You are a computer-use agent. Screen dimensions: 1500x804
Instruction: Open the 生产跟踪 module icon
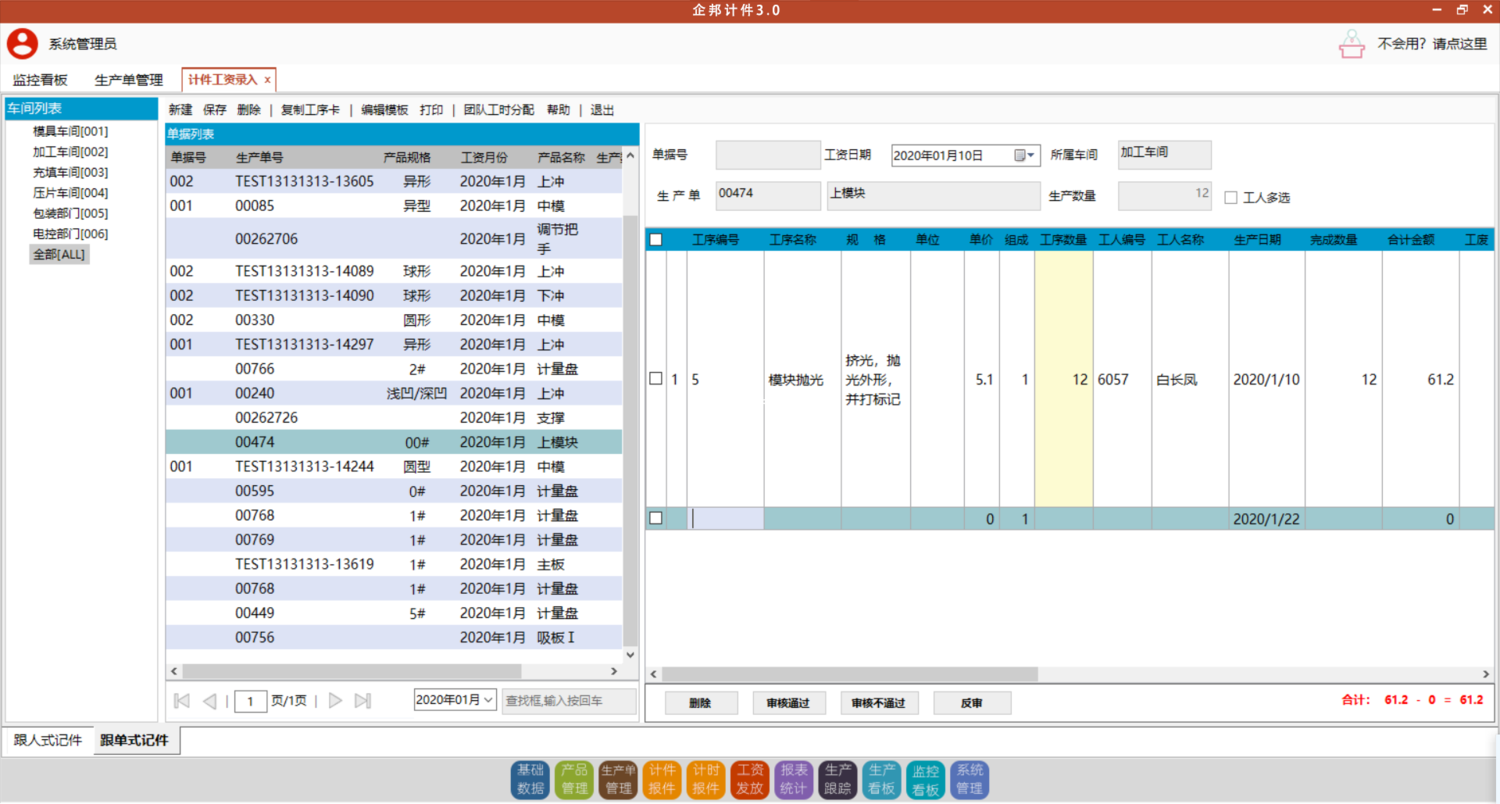pos(838,779)
